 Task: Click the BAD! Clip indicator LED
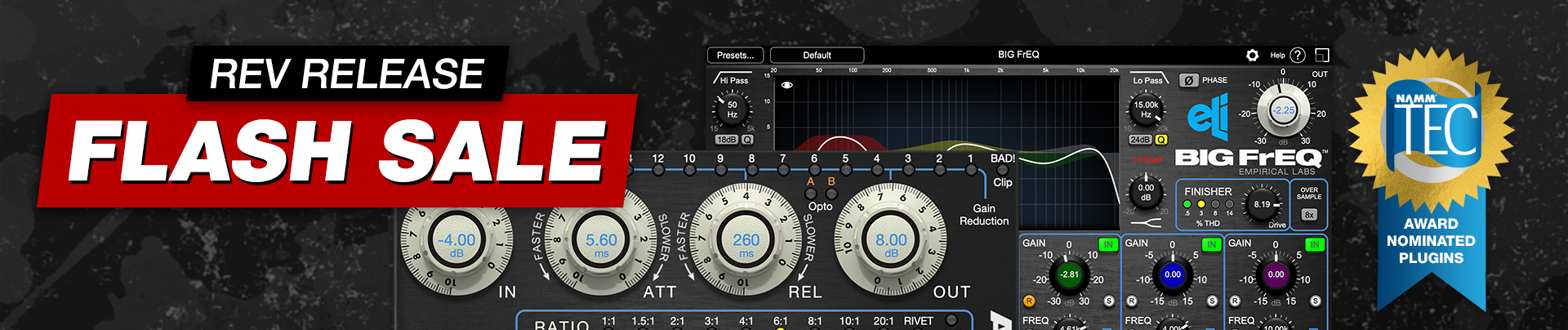(1003, 170)
